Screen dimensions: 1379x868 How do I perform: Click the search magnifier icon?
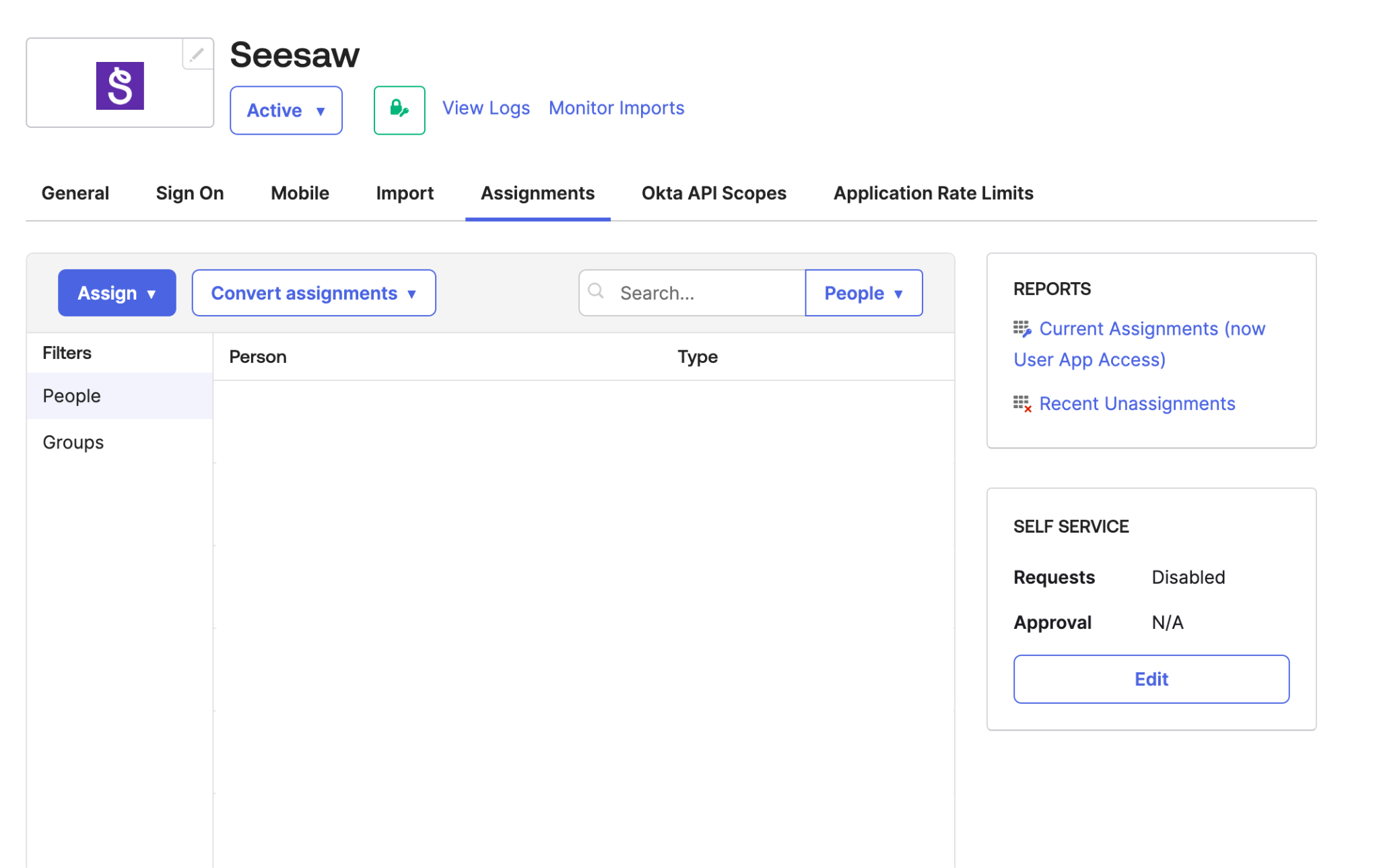596,291
